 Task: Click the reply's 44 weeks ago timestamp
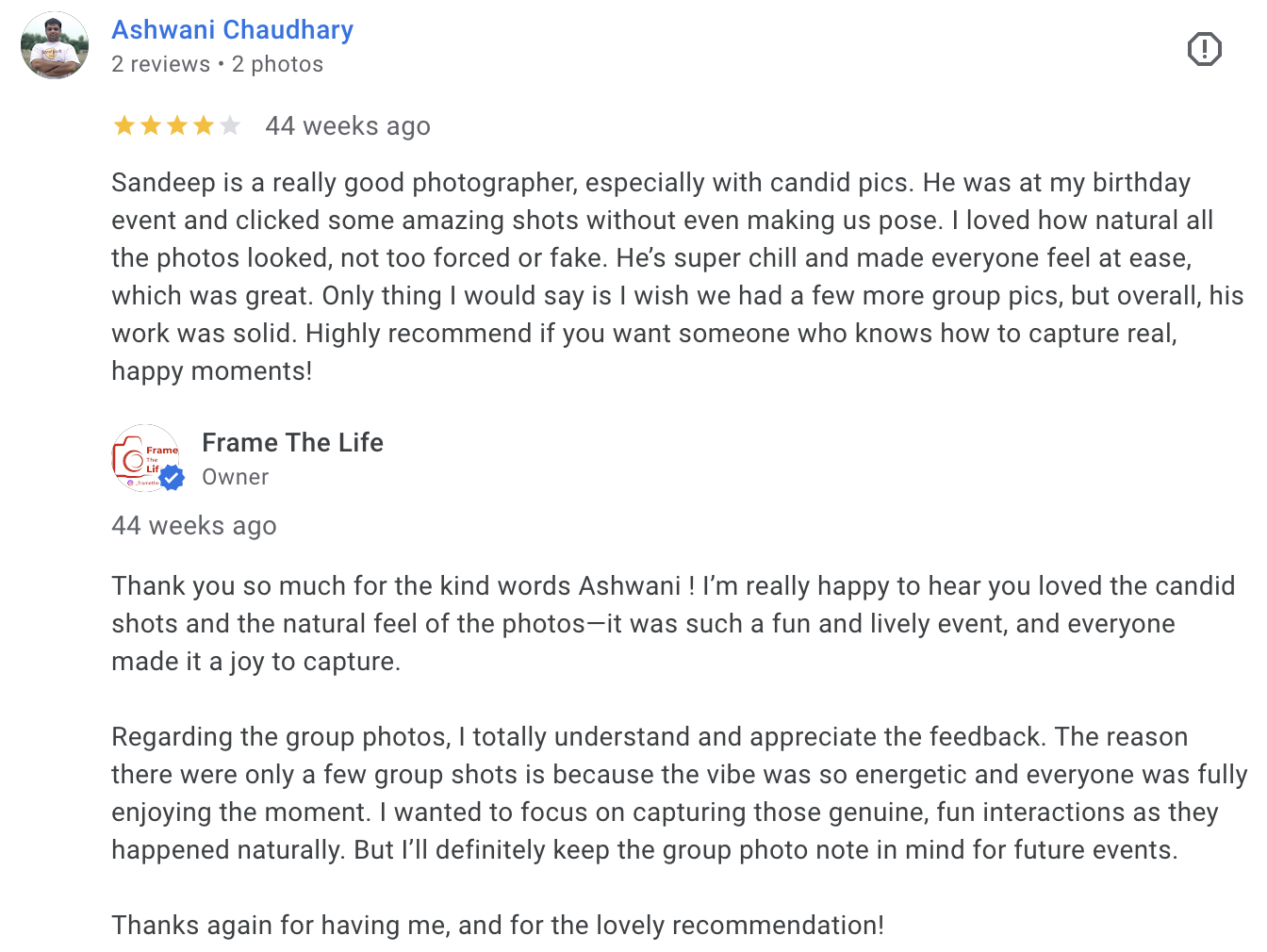click(194, 525)
